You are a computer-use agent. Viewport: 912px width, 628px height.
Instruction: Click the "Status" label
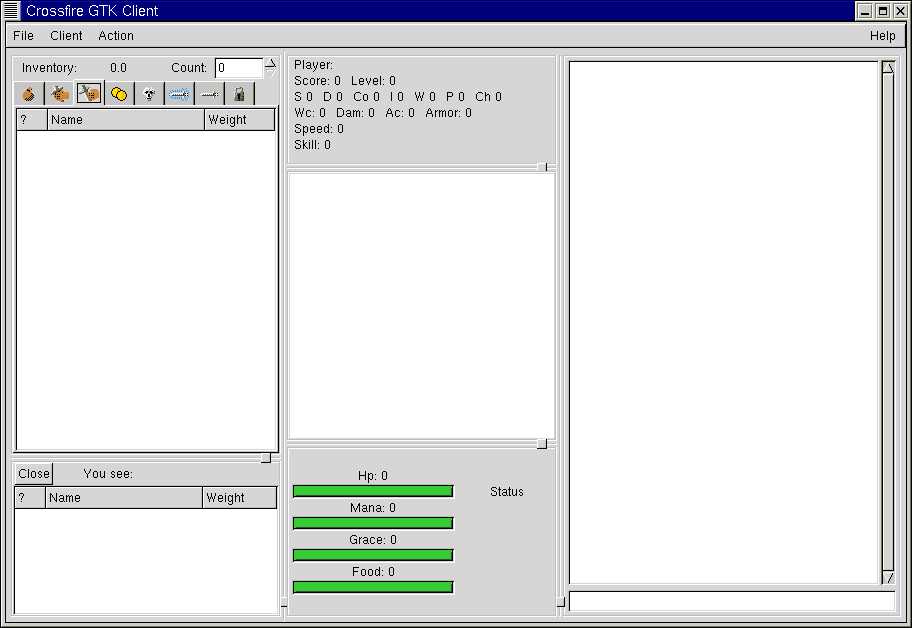click(x=507, y=492)
